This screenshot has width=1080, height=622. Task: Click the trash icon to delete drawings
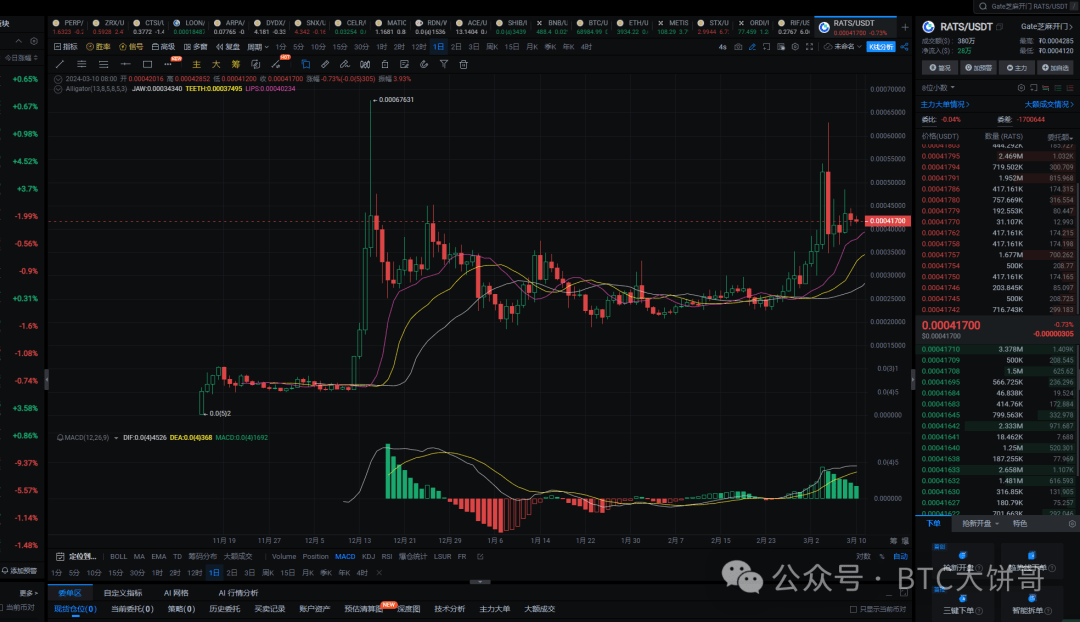(463, 64)
